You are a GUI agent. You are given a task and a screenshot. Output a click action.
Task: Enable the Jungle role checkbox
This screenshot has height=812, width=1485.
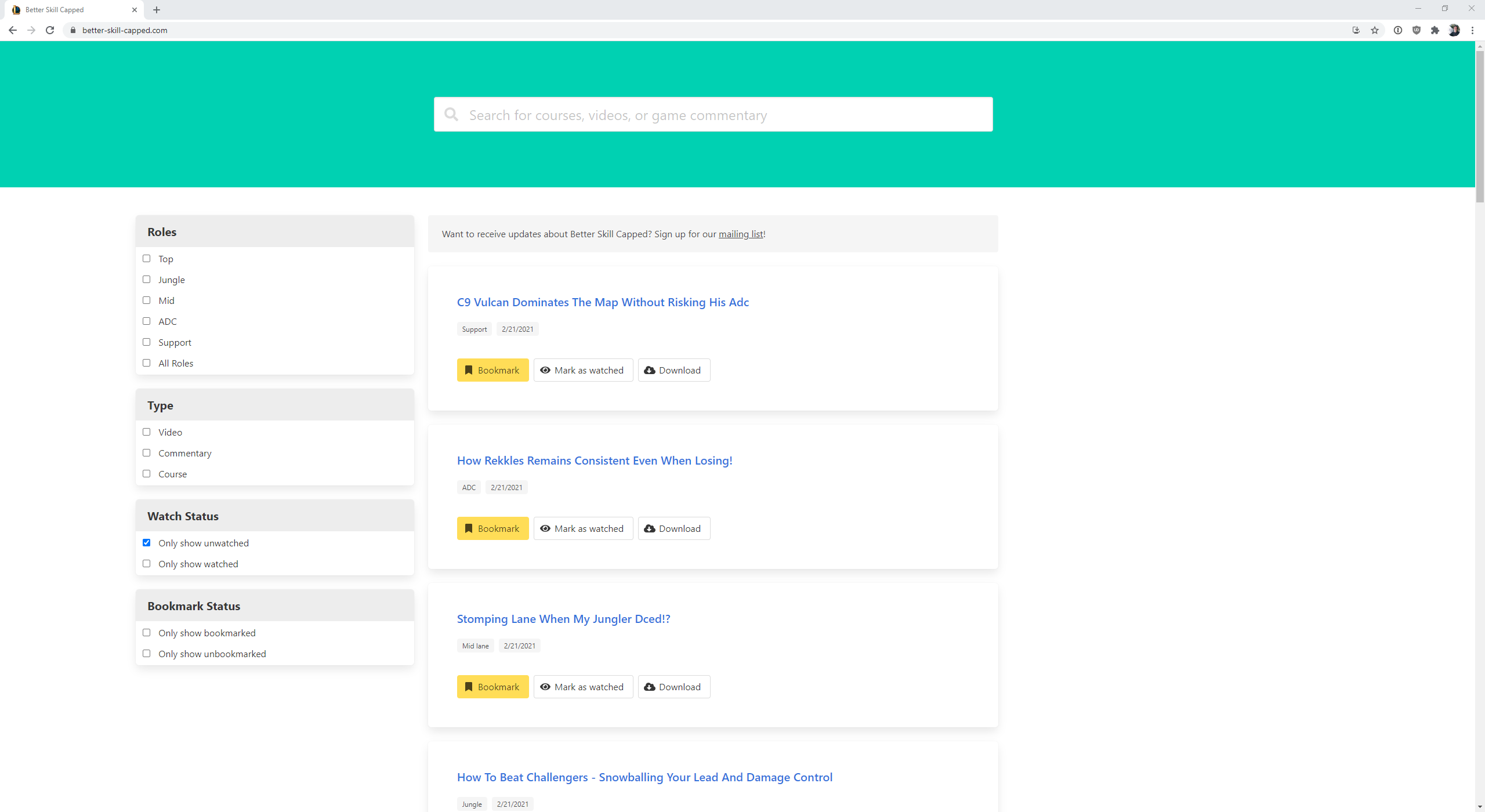pos(147,280)
